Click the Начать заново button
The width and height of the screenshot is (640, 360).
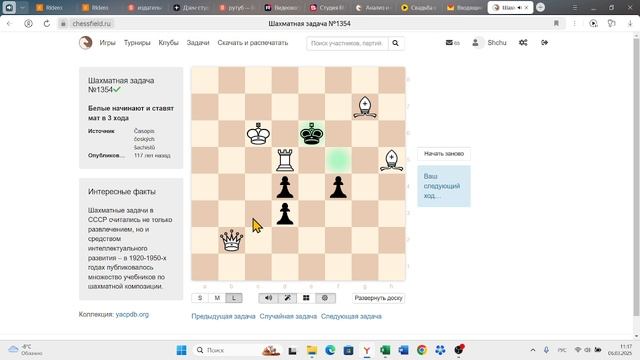pos(444,153)
